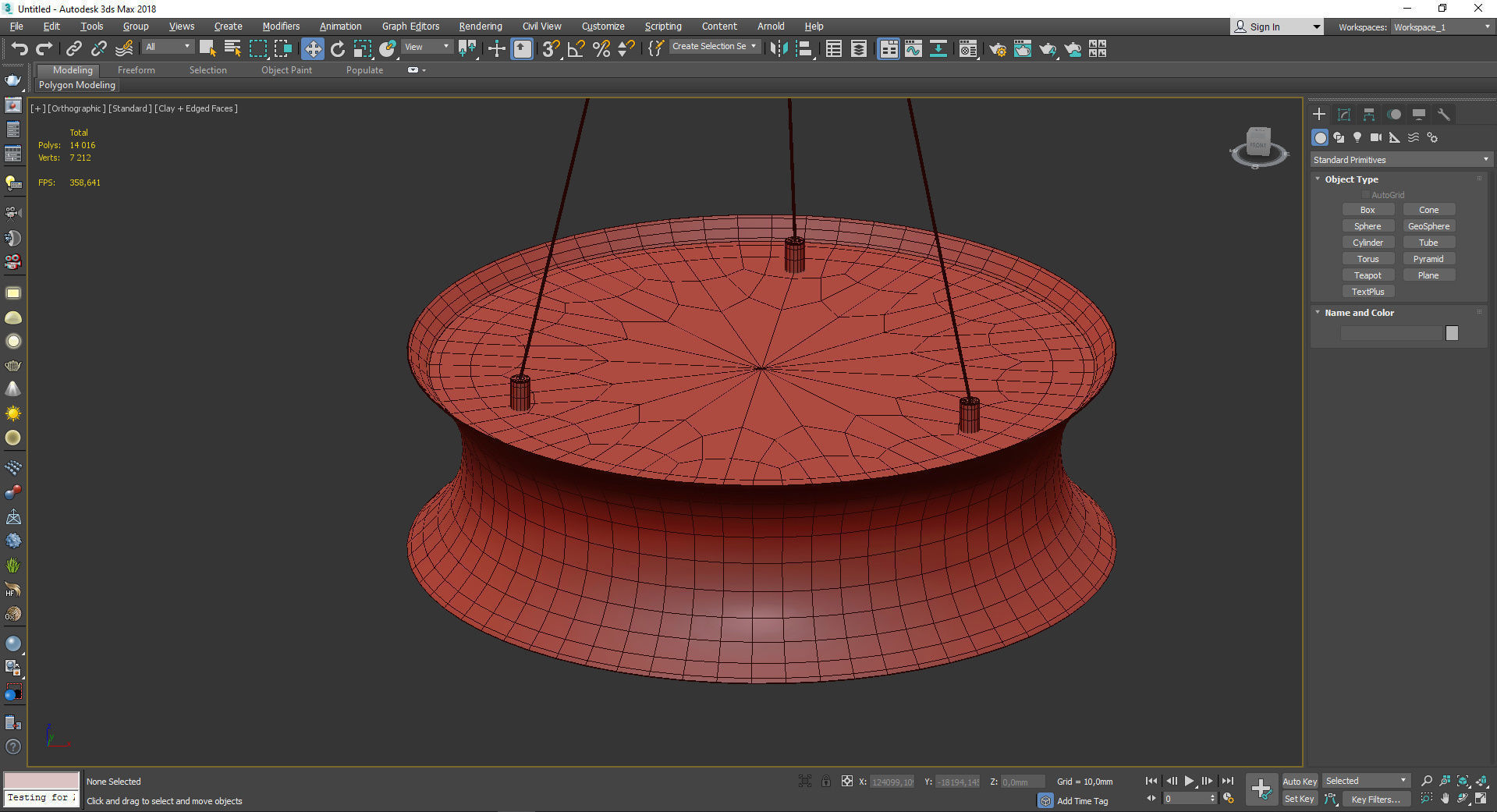The height and width of the screenshot is (812, 1497).
Task: Click the Teapot primitive button
Action: coord(1368,275)
